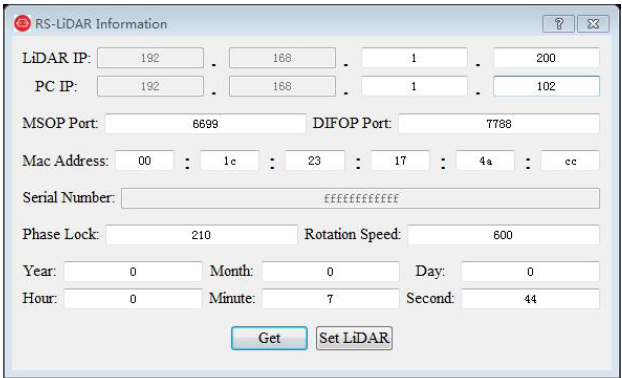Select PC IP first octet field 192

[150, 86]
